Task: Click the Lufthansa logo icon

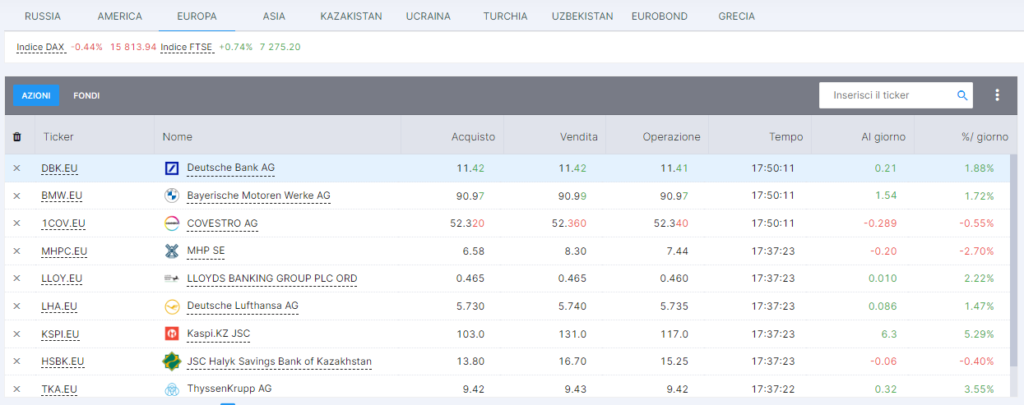Action: [x=171, y=306]
